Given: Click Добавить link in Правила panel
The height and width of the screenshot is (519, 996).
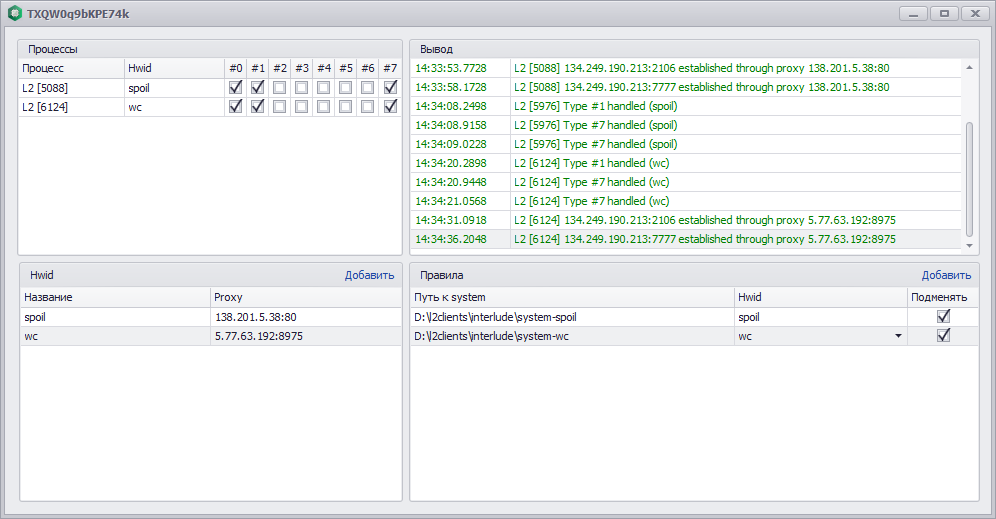Looking at the screenshot, I should (x=946, y=275).
